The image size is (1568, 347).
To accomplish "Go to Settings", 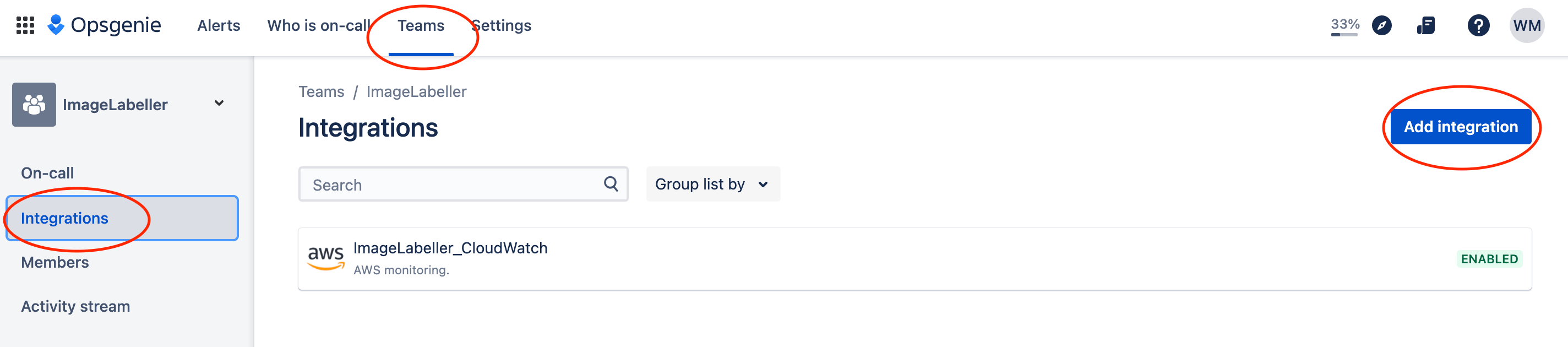I will click(502, 25).
